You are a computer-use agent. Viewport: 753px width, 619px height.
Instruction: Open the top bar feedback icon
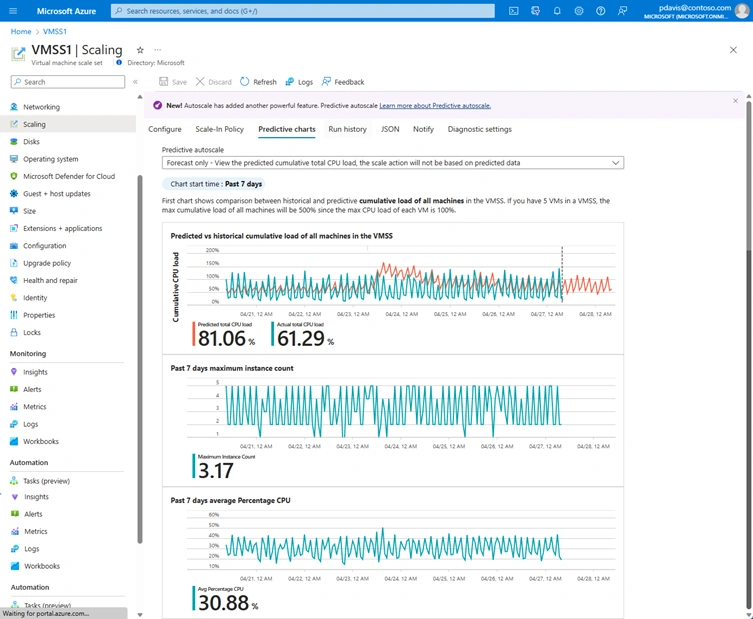click(622, 11)
